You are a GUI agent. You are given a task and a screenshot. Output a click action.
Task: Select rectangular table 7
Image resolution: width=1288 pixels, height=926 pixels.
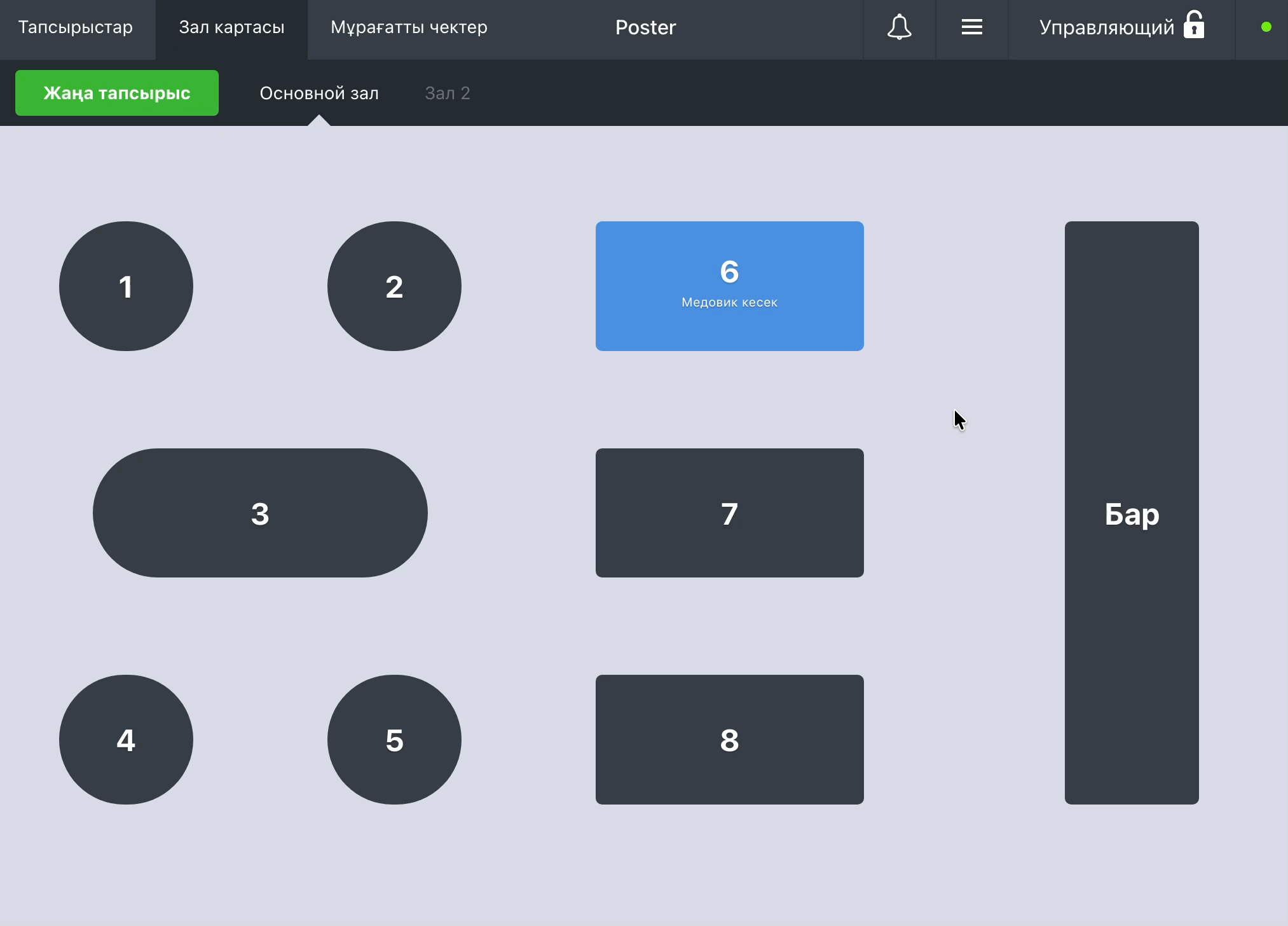point(729,513)
